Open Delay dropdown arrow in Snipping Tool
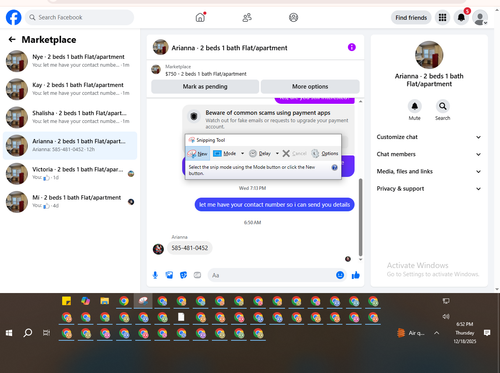Screen dimensions: 500x373 (x=277, y=153)
